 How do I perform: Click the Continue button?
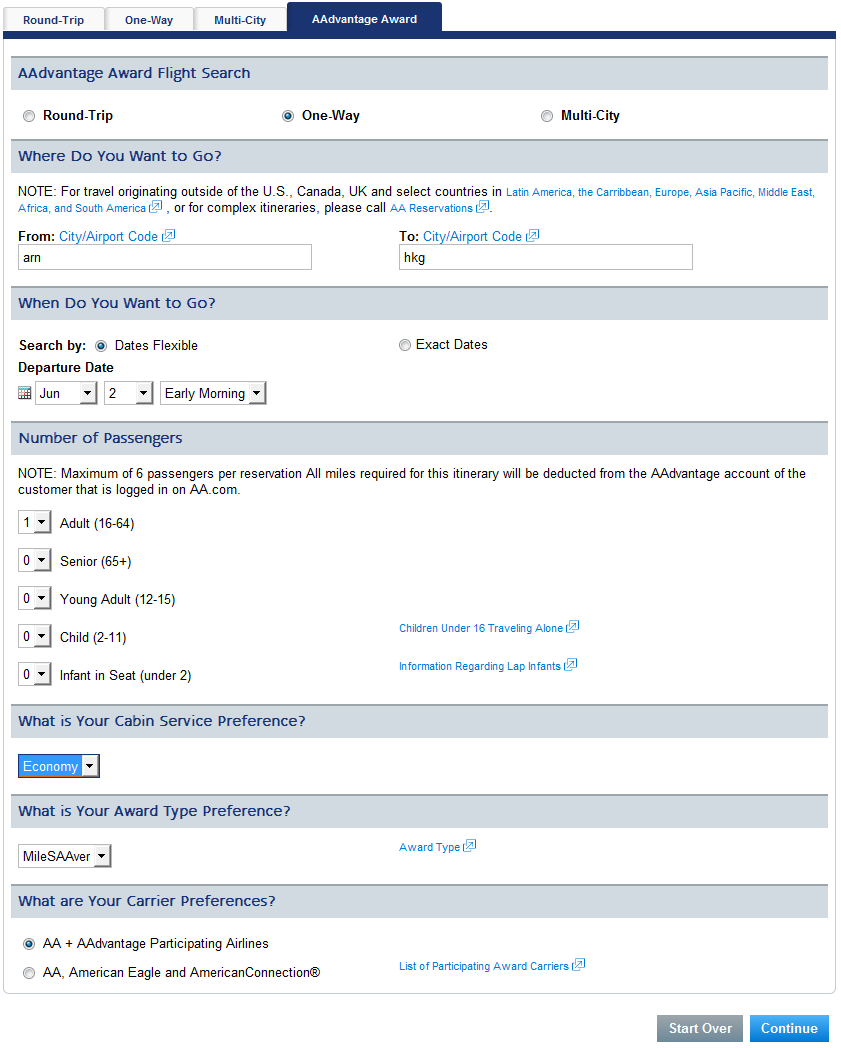pyautogui.click(x=789, y=1028)
